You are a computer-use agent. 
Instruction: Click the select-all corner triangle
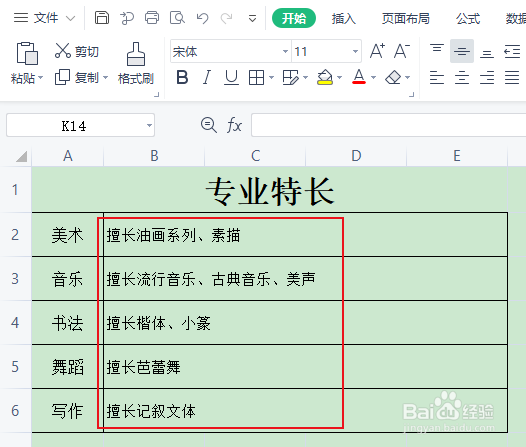coord(21,156)
